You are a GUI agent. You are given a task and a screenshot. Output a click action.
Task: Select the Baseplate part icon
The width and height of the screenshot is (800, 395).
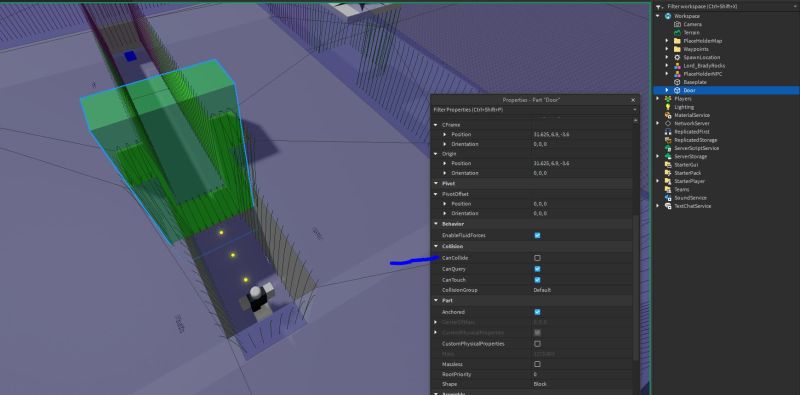[x=678, y=82]
